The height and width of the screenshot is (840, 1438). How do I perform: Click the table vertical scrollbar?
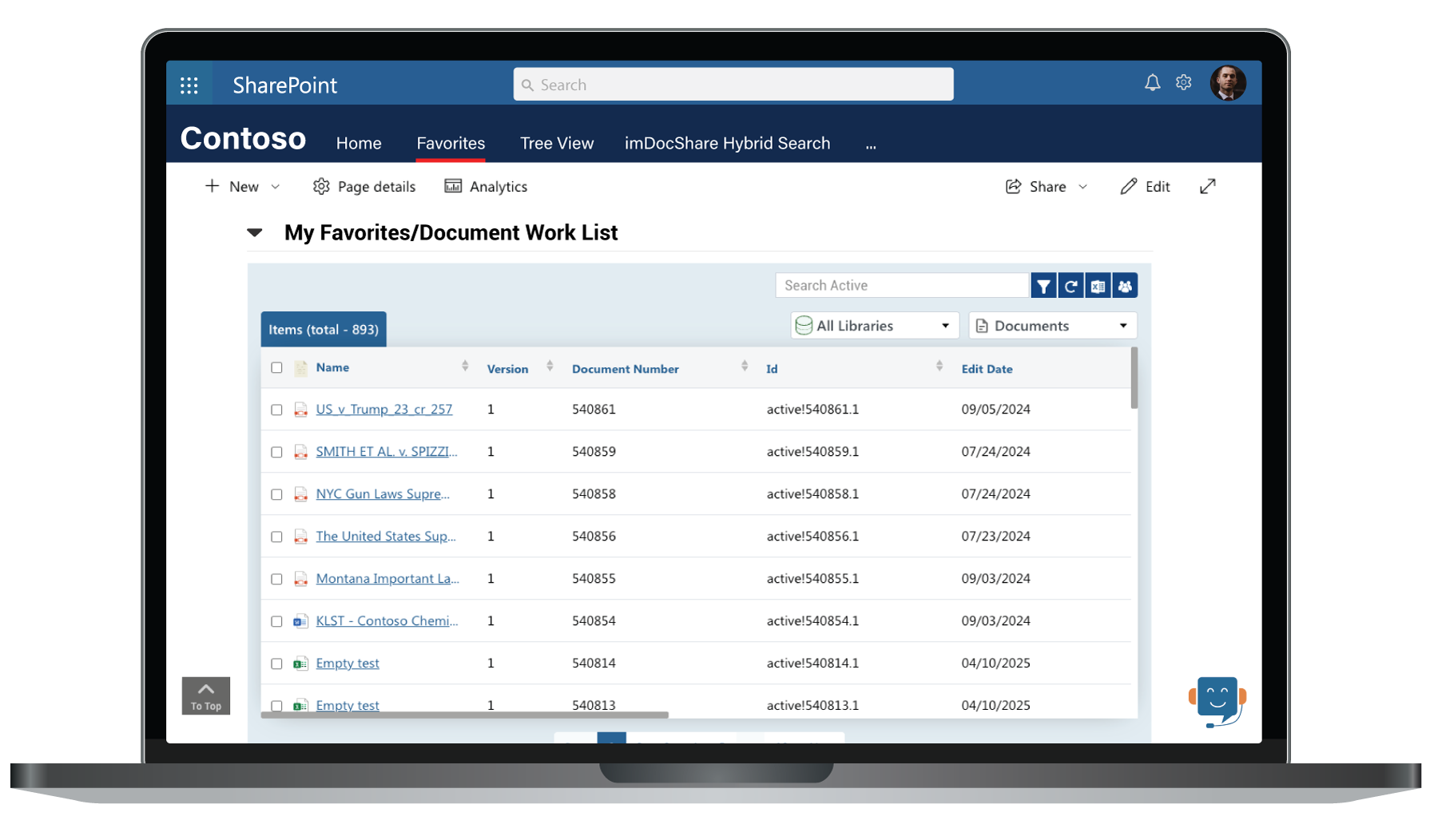click(1134, 378)
